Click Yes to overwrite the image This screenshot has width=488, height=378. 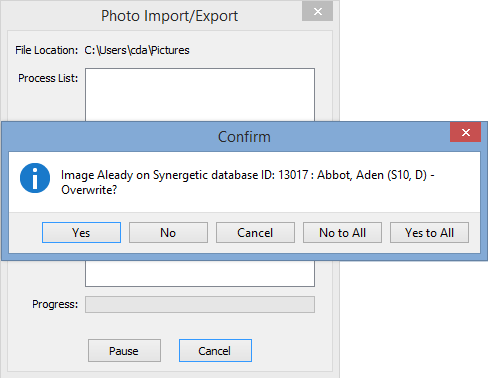(x=81, y=232)
